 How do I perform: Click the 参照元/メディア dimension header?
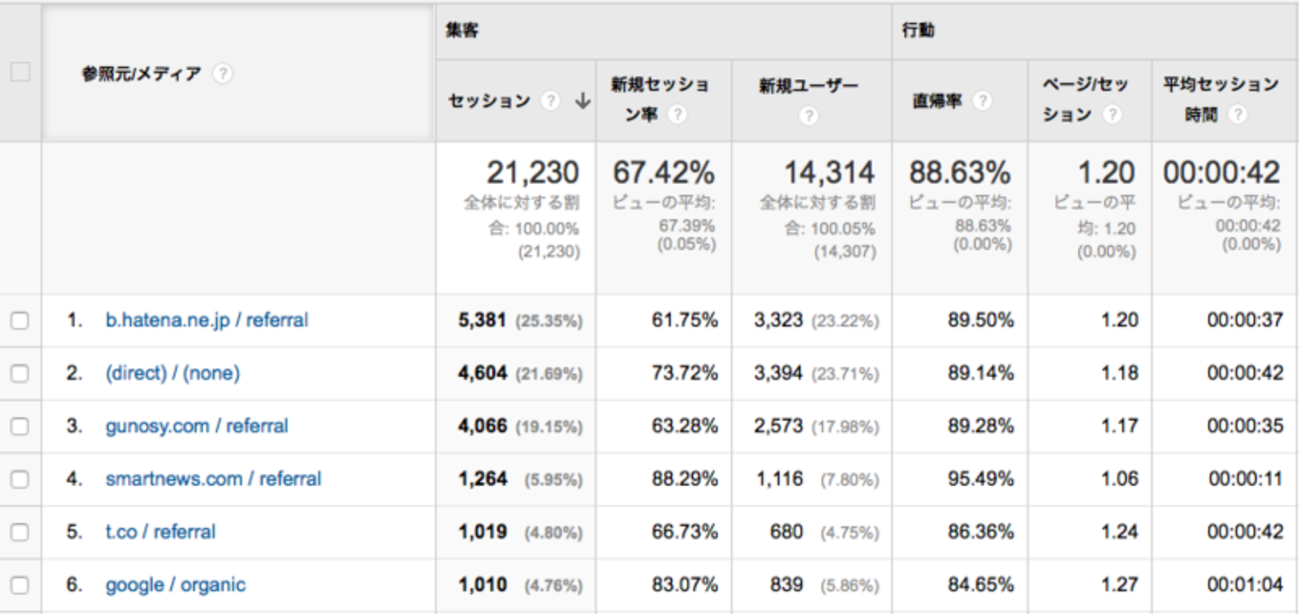141,74
